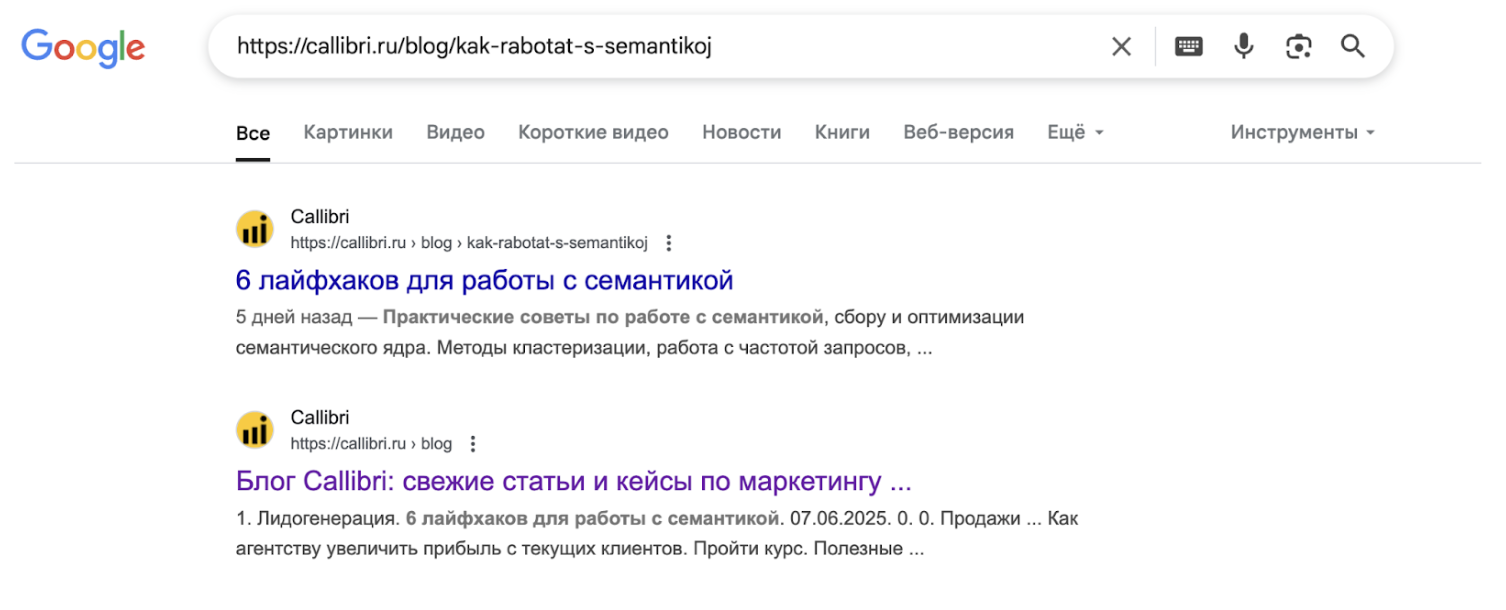Viewport: 1506px width, 610px height.
Task: Clear the search query with the X icon
Action: tap(1121, 46)
